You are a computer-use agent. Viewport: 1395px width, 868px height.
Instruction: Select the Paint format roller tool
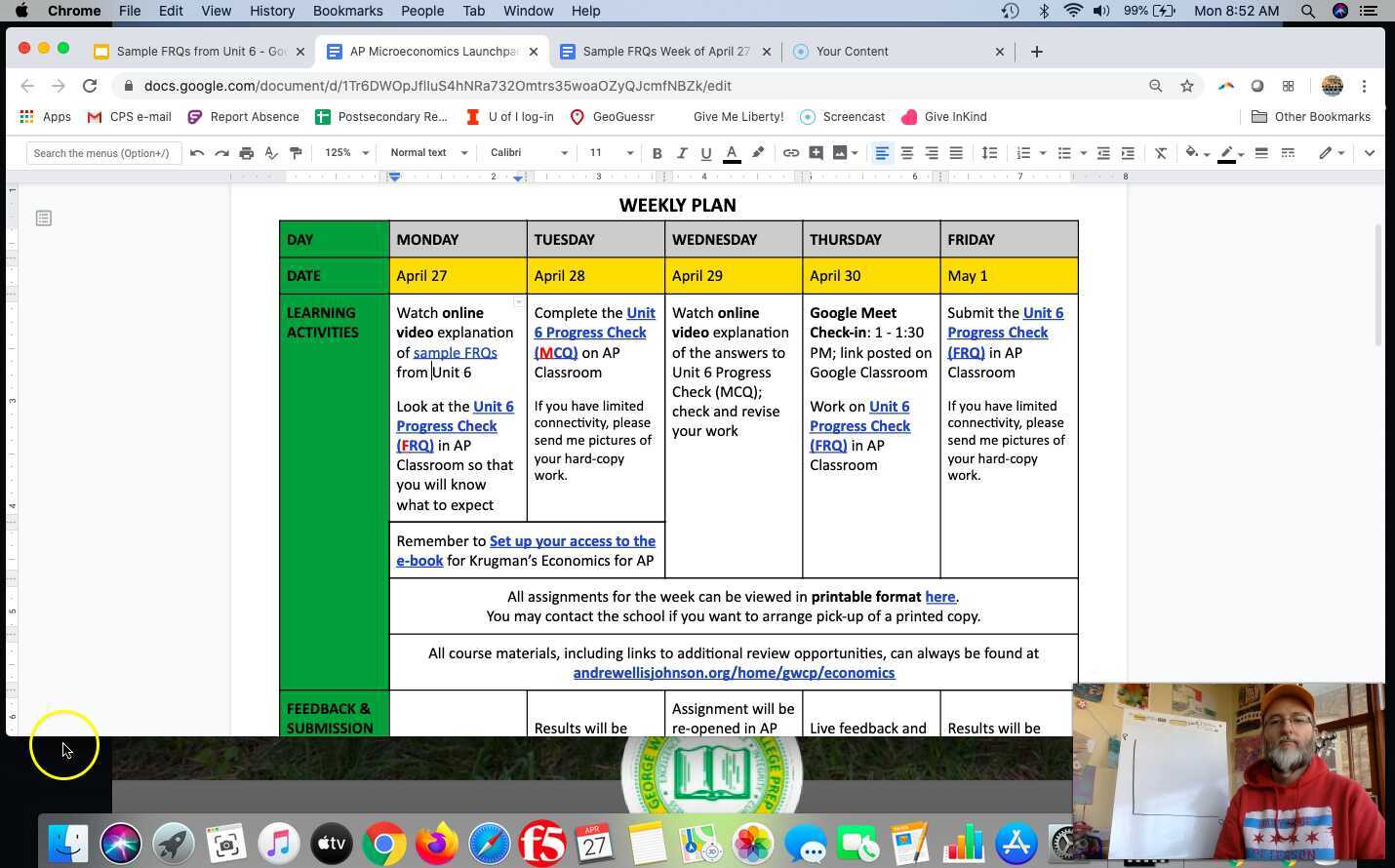(296, 153)
